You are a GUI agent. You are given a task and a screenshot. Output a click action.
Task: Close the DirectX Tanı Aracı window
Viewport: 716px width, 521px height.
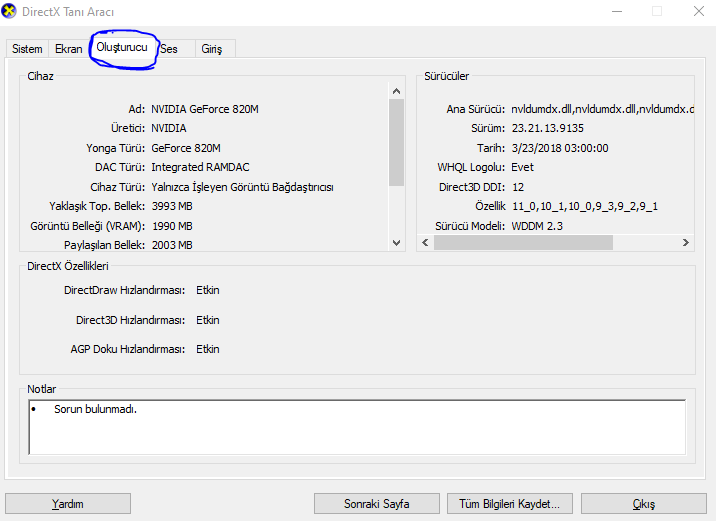pos(699,11)
